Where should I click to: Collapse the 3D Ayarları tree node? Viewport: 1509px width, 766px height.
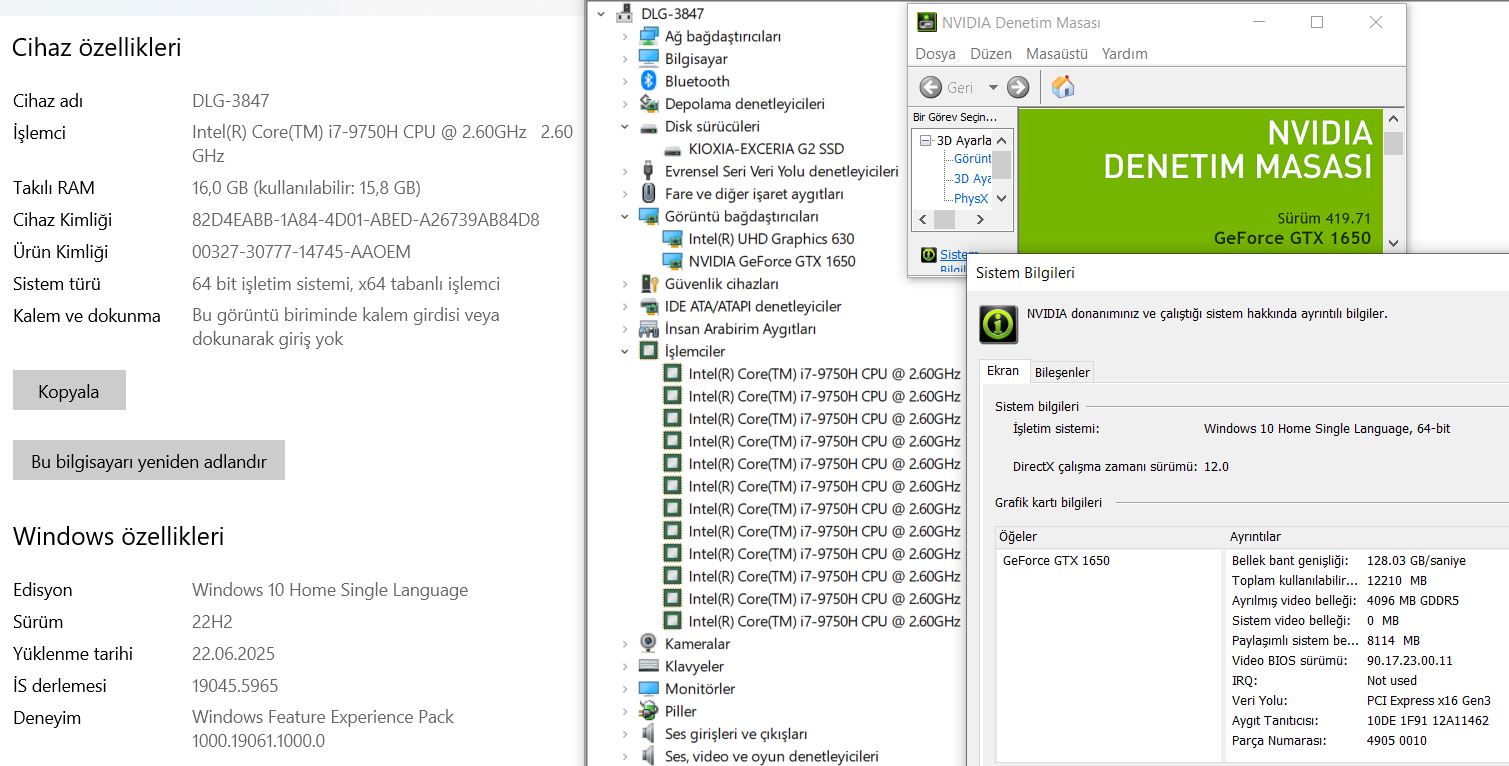(x=925, y=141)
